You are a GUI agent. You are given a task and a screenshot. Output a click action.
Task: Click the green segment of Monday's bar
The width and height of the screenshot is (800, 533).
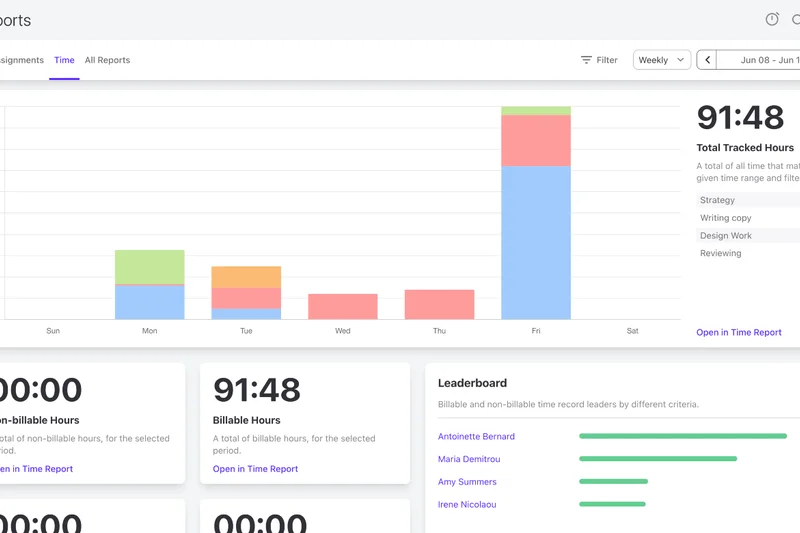coord(150,267)
